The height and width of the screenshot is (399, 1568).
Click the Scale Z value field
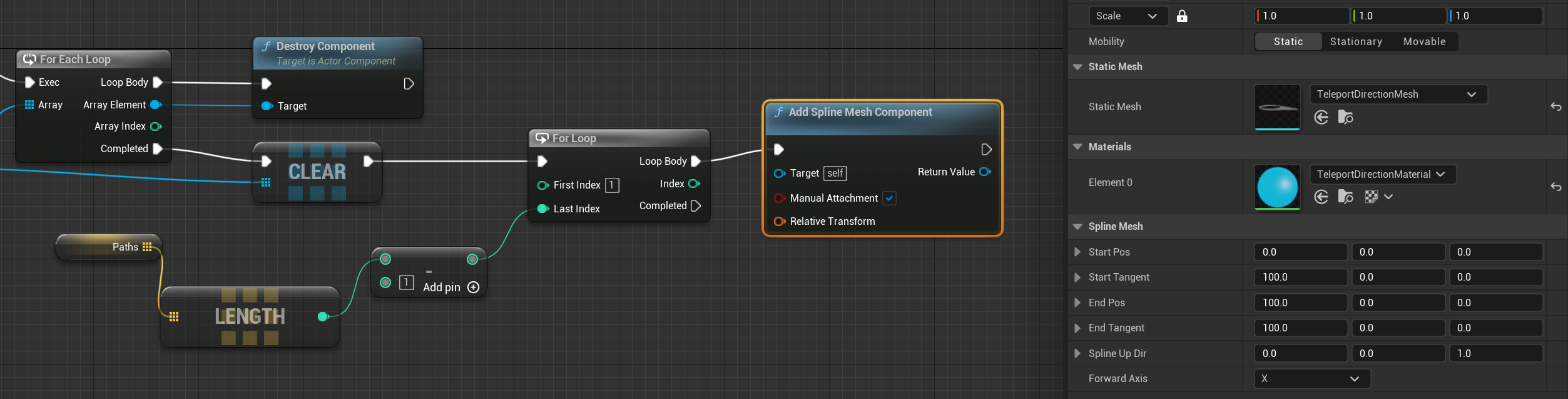tap(1495, 16)
